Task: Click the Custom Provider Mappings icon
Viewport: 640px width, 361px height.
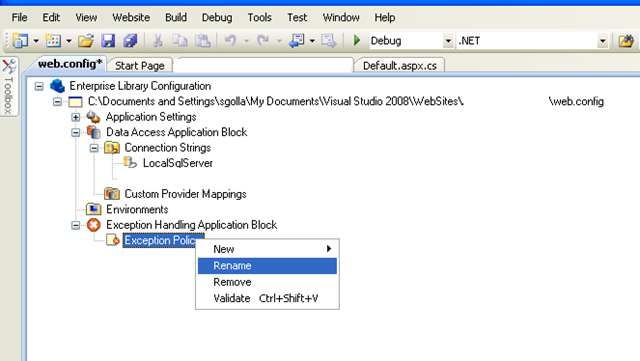Action: (111, 193)
